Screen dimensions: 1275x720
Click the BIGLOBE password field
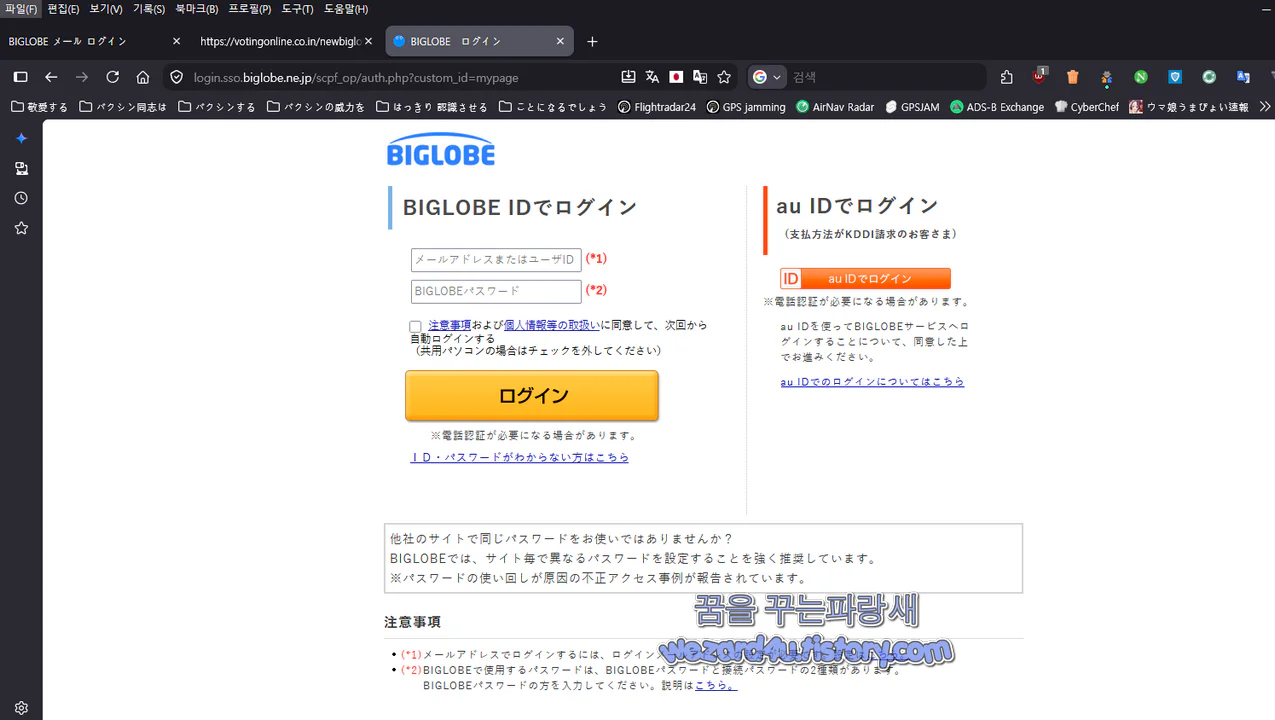[x=496, y=291]
